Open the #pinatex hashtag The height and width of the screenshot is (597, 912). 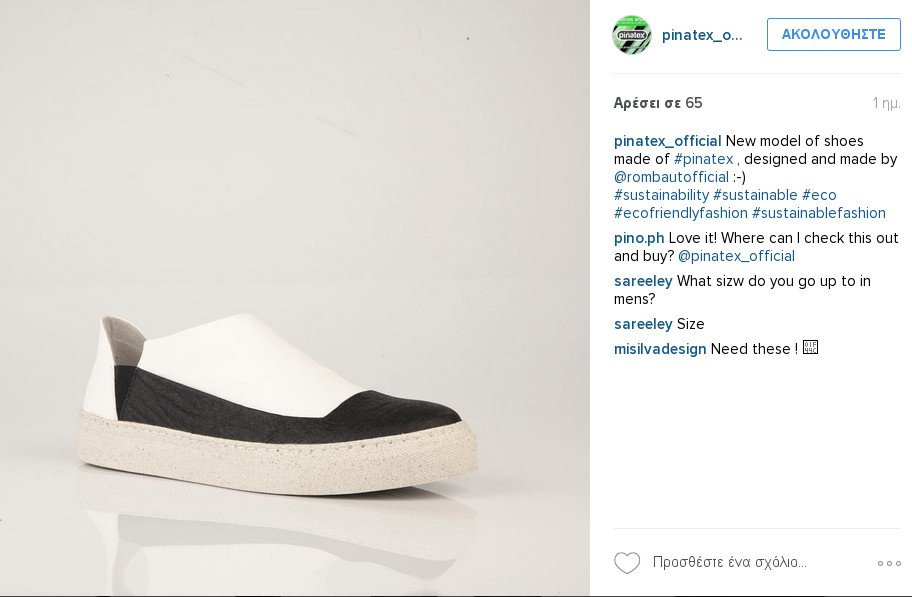pos(704,159)
